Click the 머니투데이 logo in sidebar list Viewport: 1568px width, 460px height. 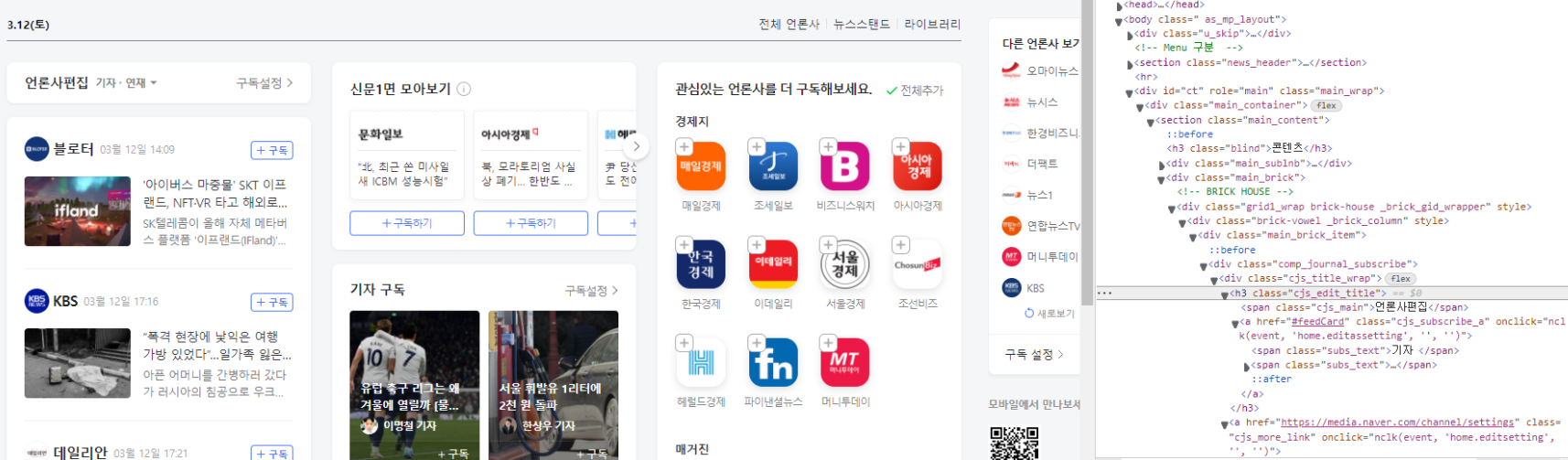(1011, 257)
